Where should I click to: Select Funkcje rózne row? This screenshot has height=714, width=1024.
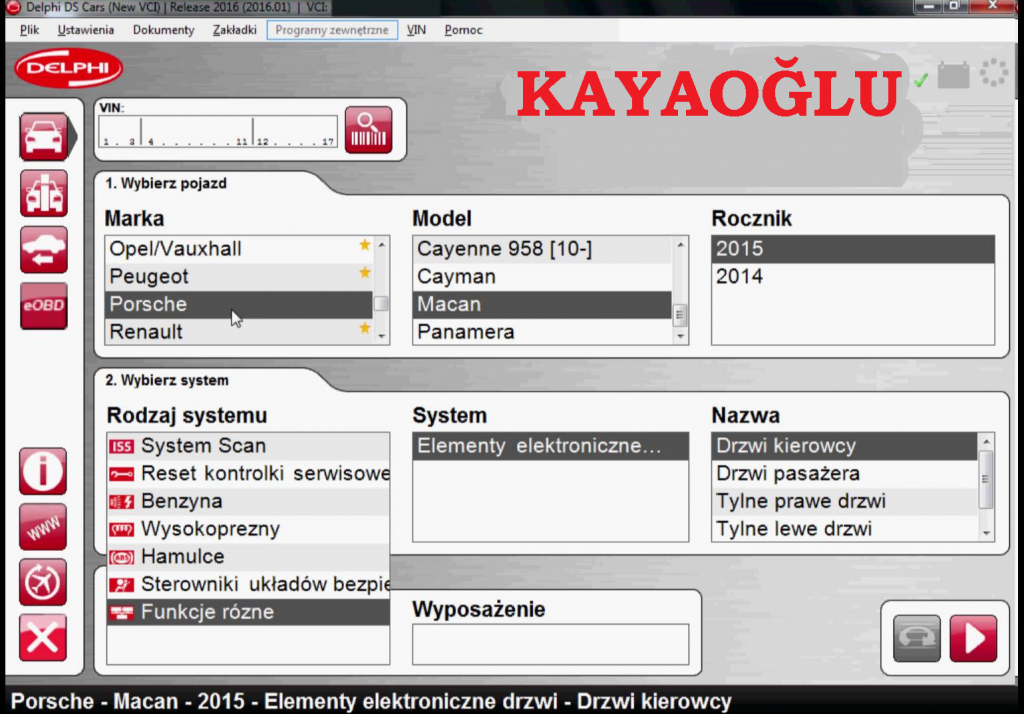click(248, 612)
